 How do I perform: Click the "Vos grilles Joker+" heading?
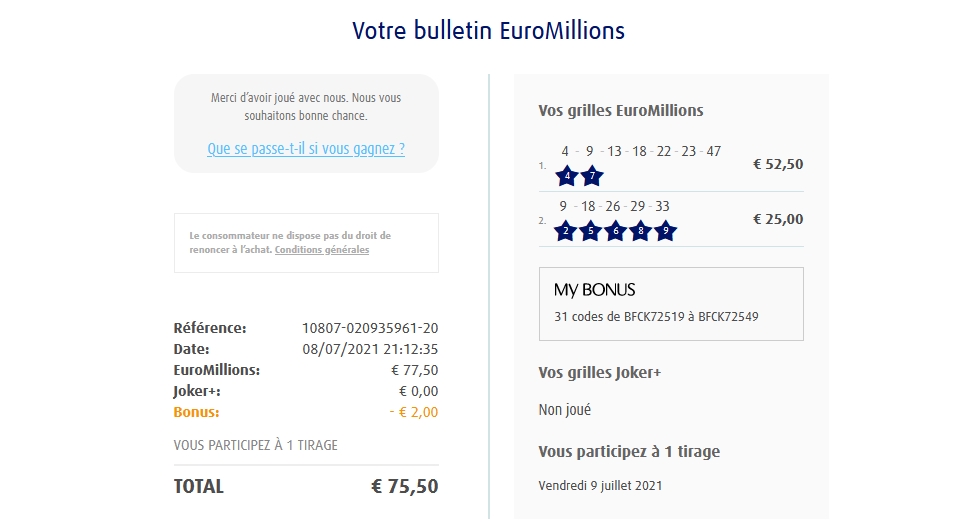pyautogui.click(x=600, y=373)
